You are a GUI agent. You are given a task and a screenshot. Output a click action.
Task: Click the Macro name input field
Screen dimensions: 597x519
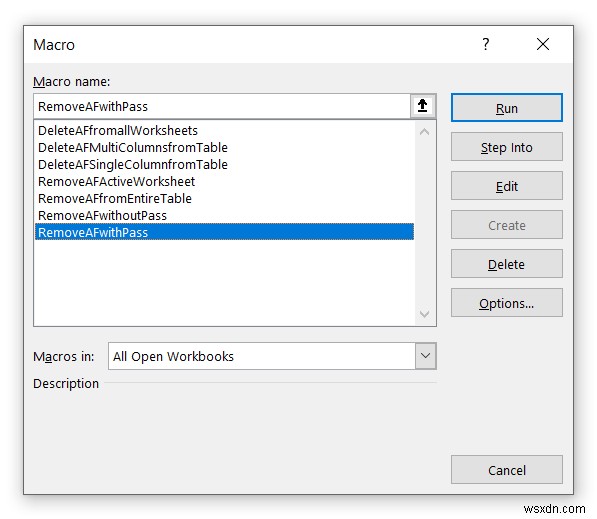222,106
